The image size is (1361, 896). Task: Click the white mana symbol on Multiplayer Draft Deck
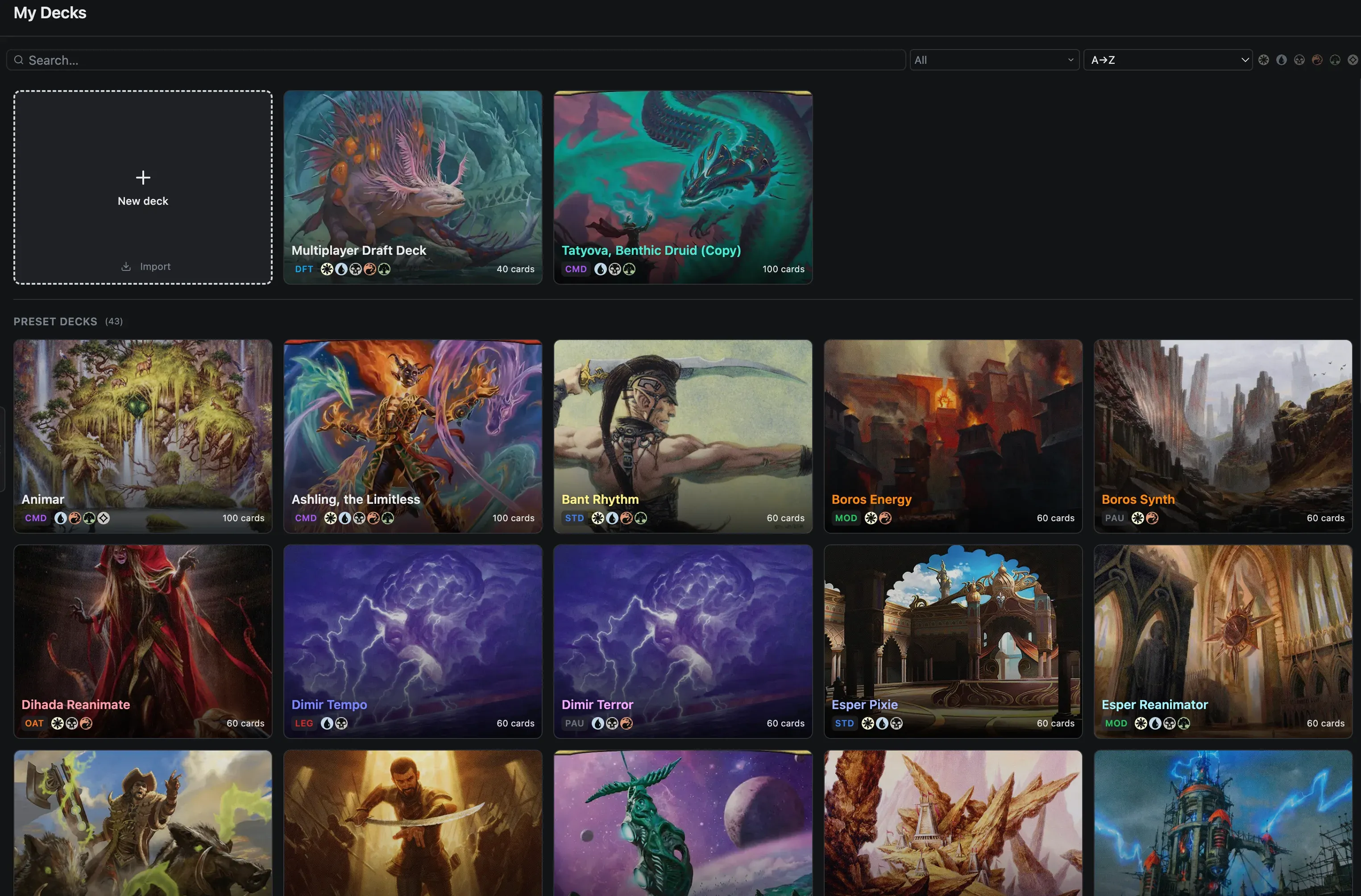pos(327,269)
